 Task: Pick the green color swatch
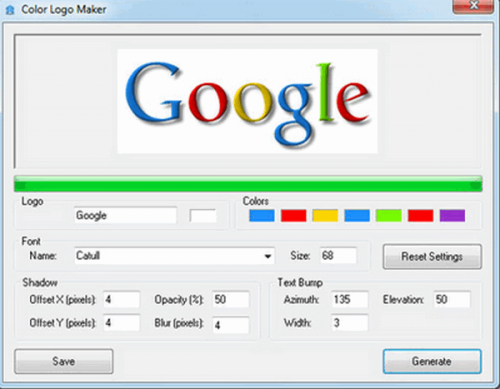(389, 215)
